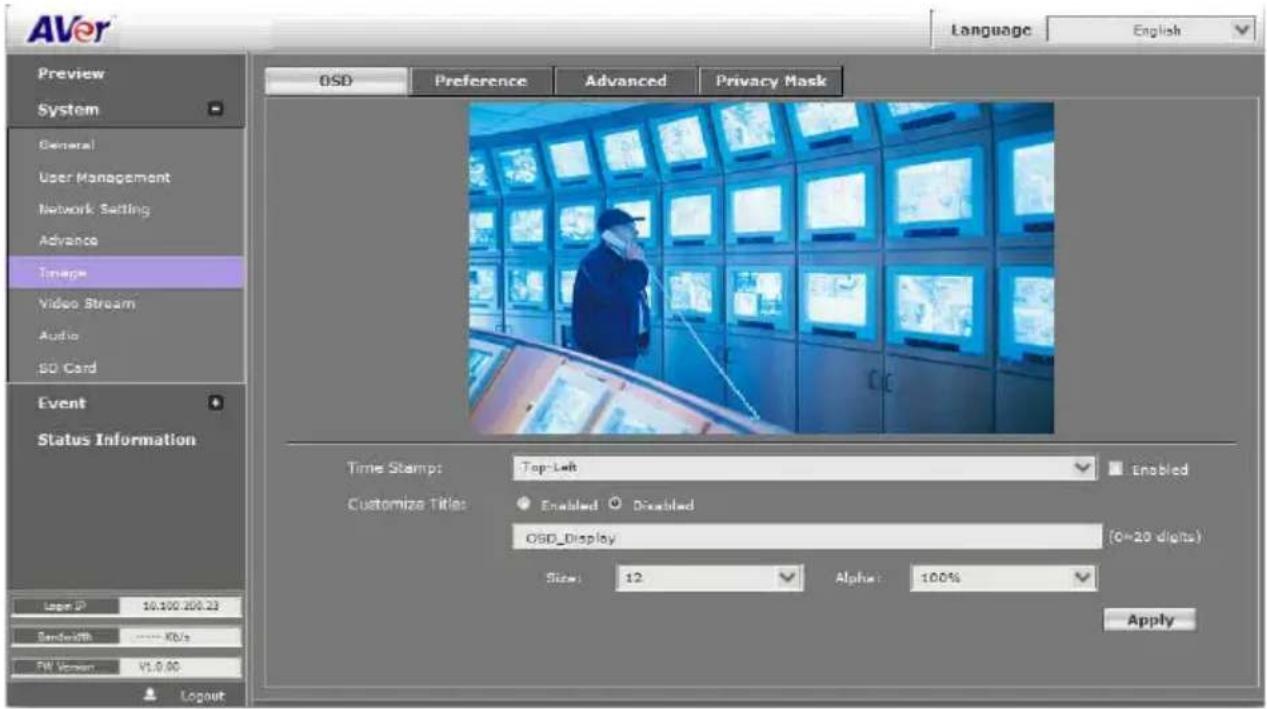The image size is (1267, 709).
Task: Click the (0~20 digits) hint text
Action: tap(1155, 538)
